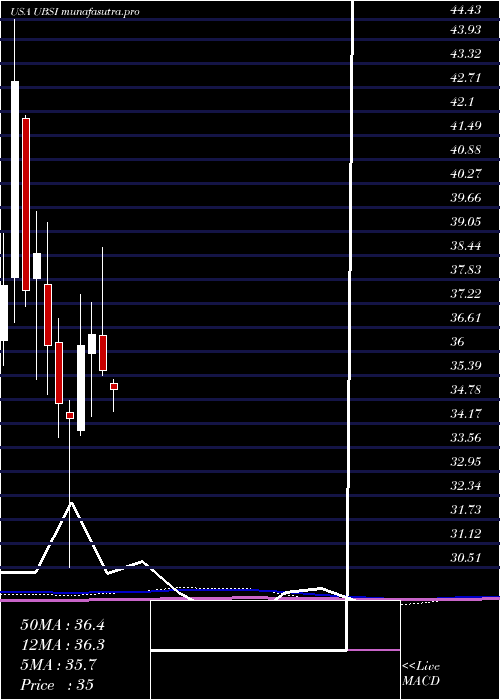This screenshot has height=700, width=500.
Task: Click the 31.73 price axis label
Action: point(465,510)
